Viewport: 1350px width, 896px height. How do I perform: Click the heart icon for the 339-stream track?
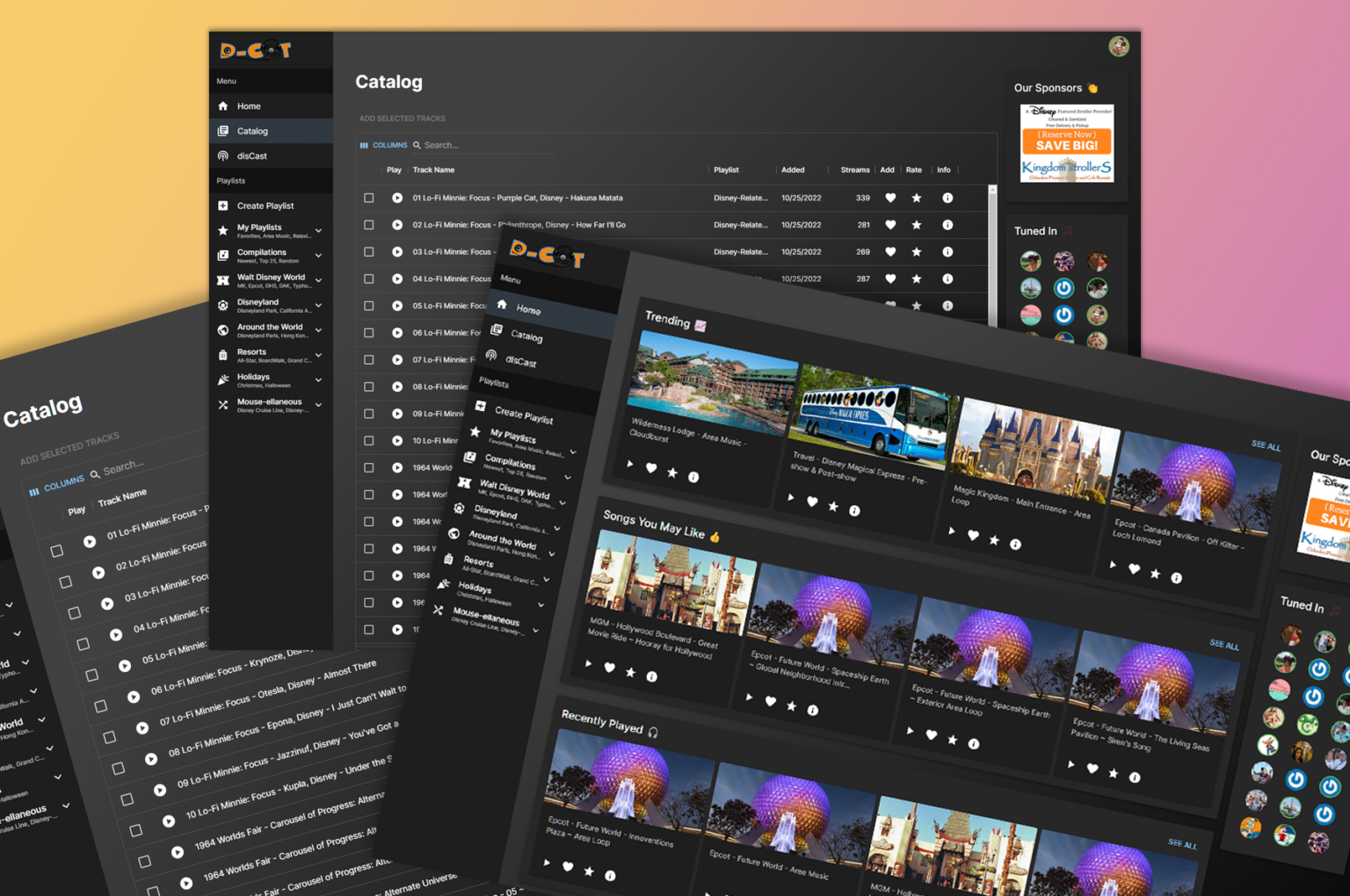coord(890,199)
